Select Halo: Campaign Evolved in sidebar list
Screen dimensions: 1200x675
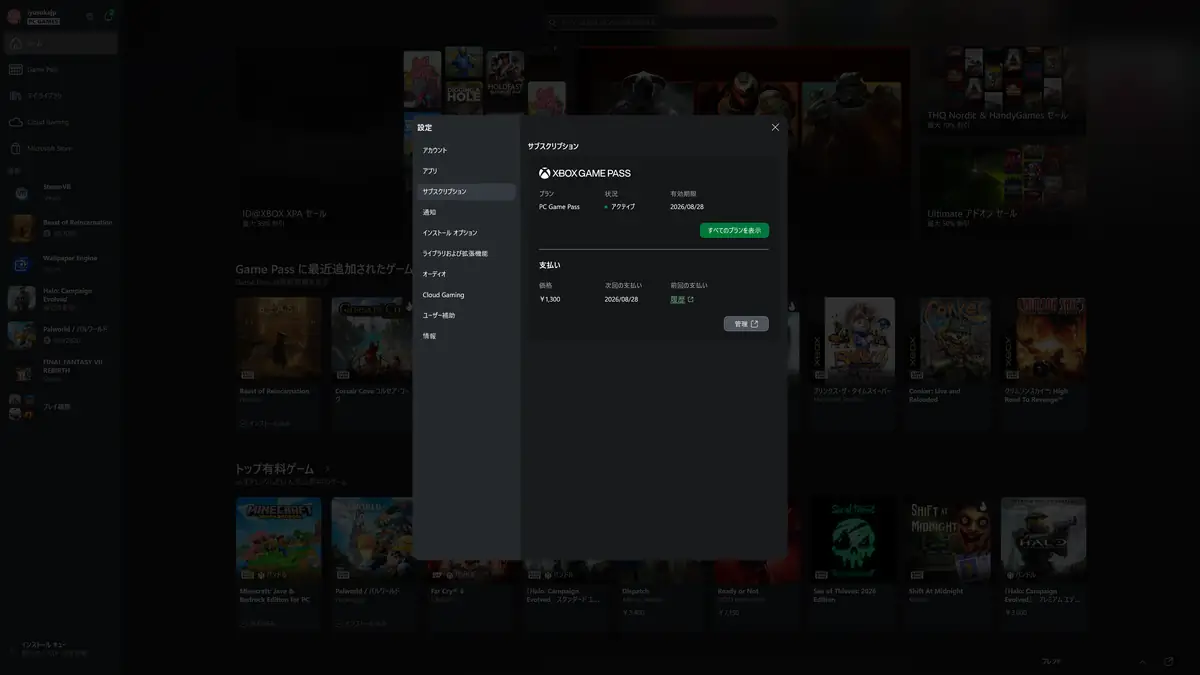(x=60, y=299)
